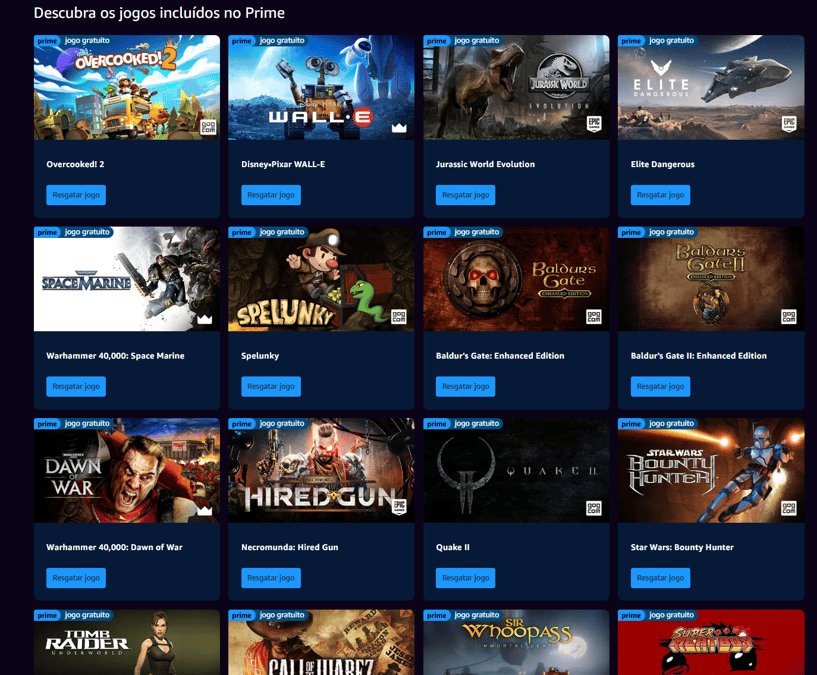Screen dimensions: 817x675
Task: Click the Epic Games icon on Jurassic World Evolution
Action: tap(594, 124)
